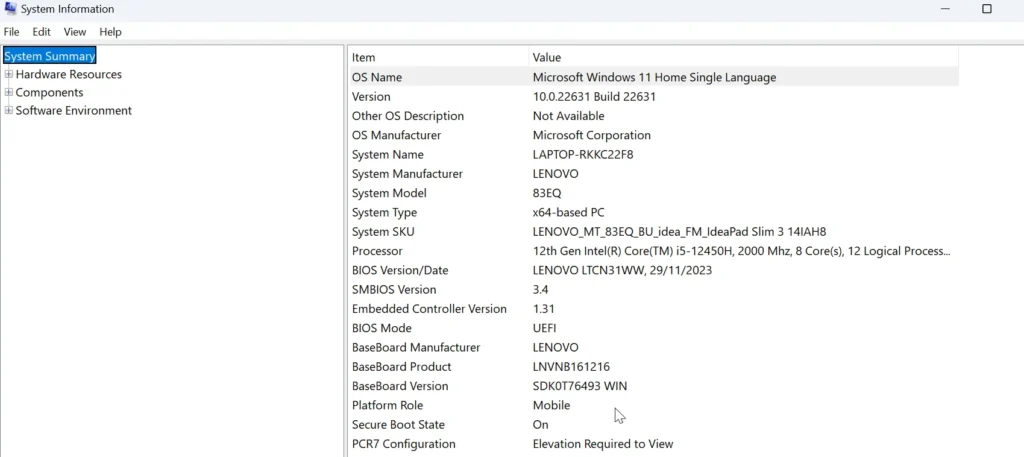
Task: Click the LENOVO_MT_83EQ IdeaPad Slim 3 SKU value
Action: (679, 232)
